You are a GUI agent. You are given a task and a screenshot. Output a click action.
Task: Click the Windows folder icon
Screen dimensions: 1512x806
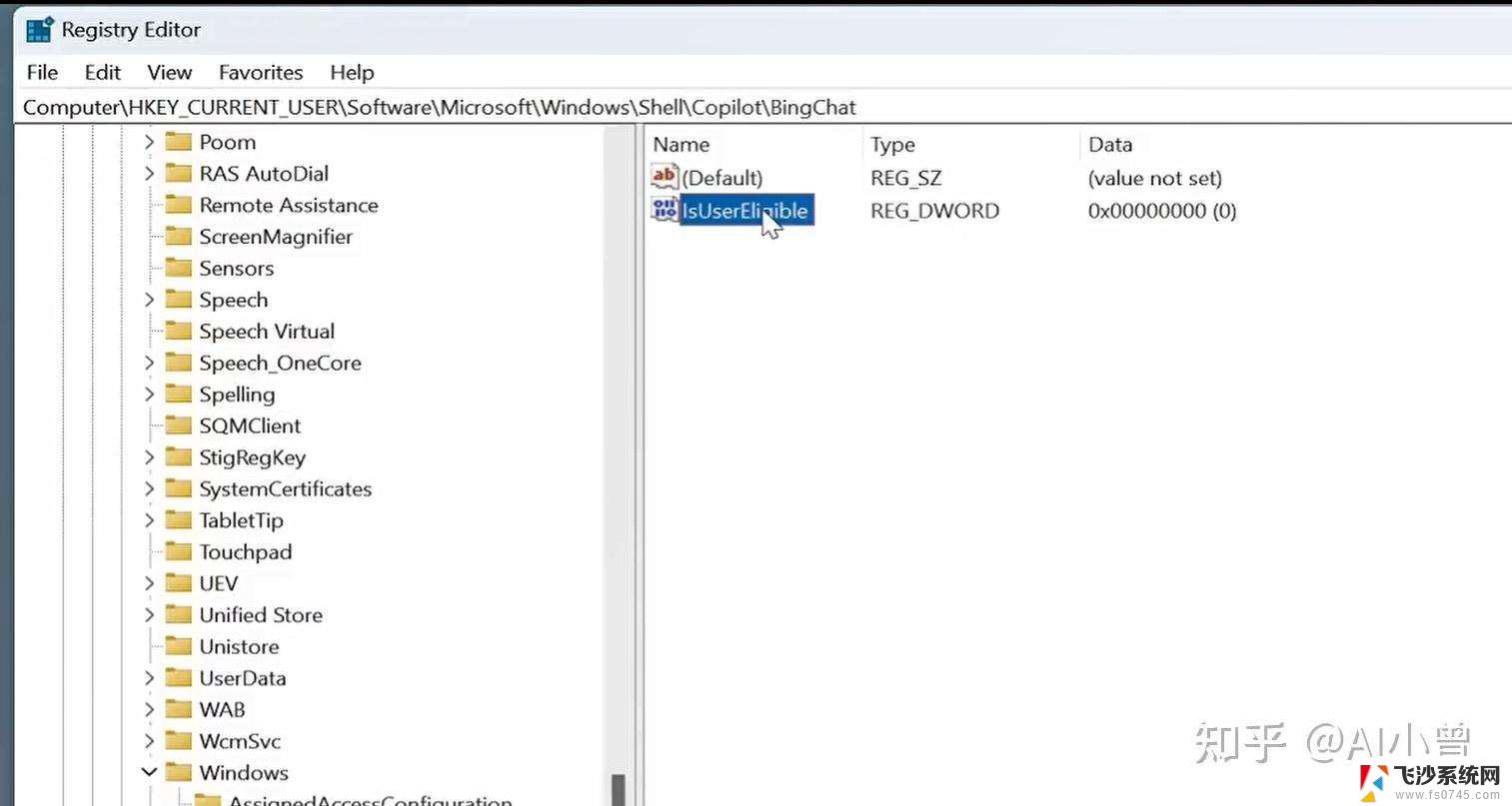pos(178,773)
